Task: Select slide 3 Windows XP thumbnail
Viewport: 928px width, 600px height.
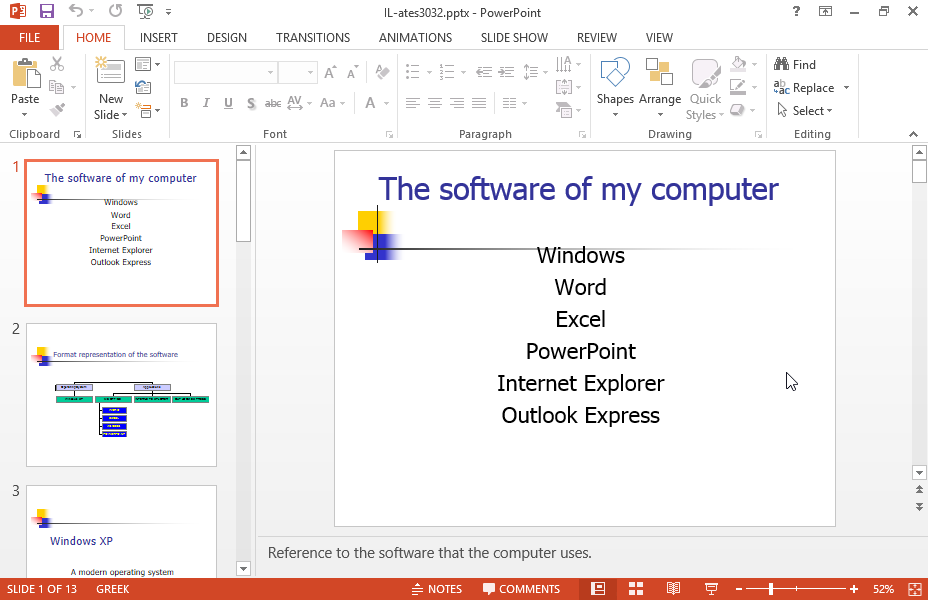Action: pos(121,531)
